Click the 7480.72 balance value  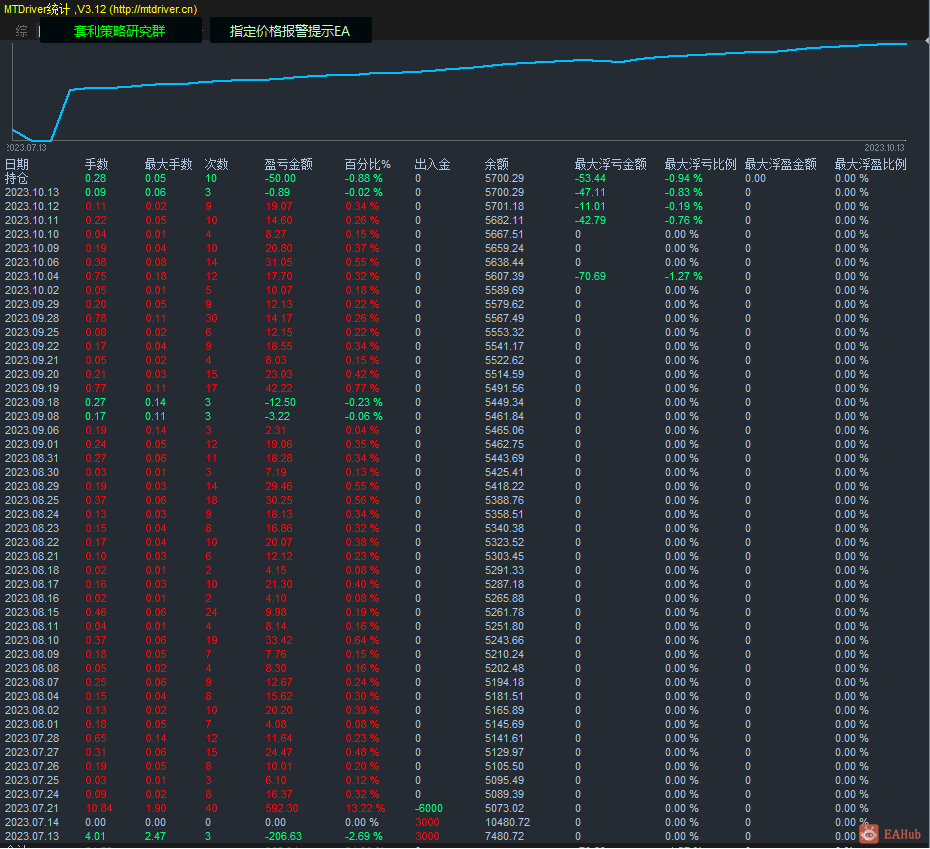click(x=505, y=837)
